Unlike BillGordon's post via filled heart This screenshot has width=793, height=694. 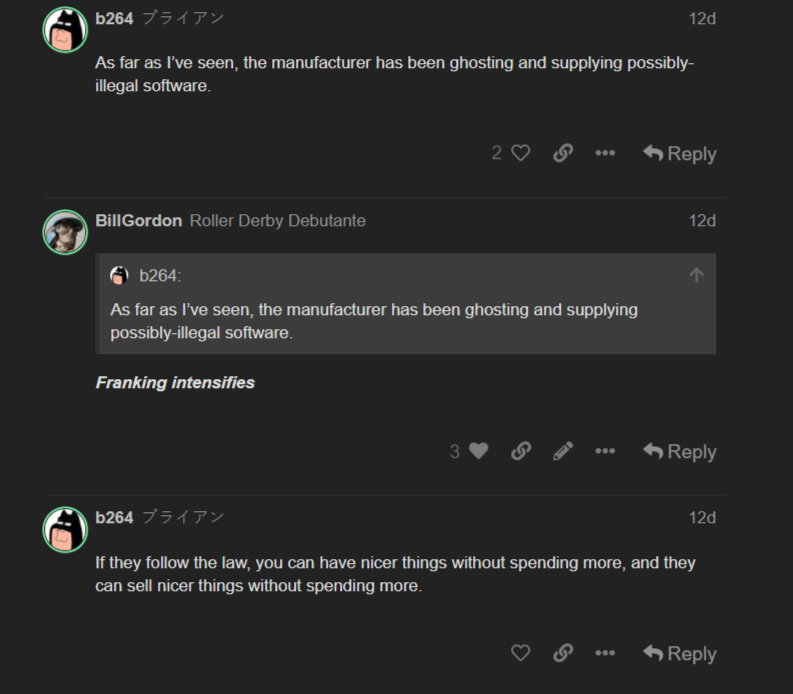click(x=478, y=451)
